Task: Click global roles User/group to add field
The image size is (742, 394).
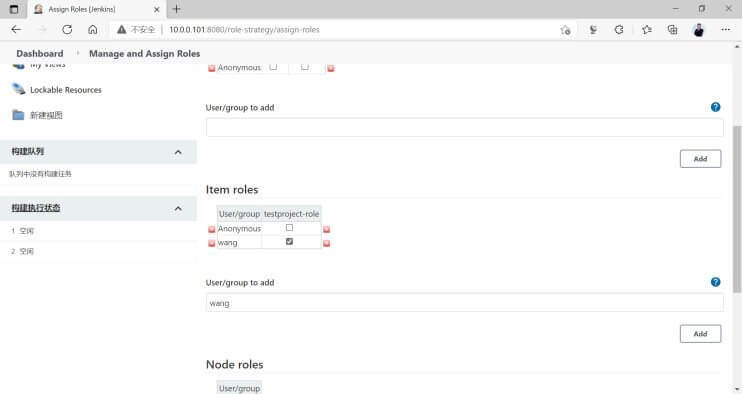Action: 464,128
